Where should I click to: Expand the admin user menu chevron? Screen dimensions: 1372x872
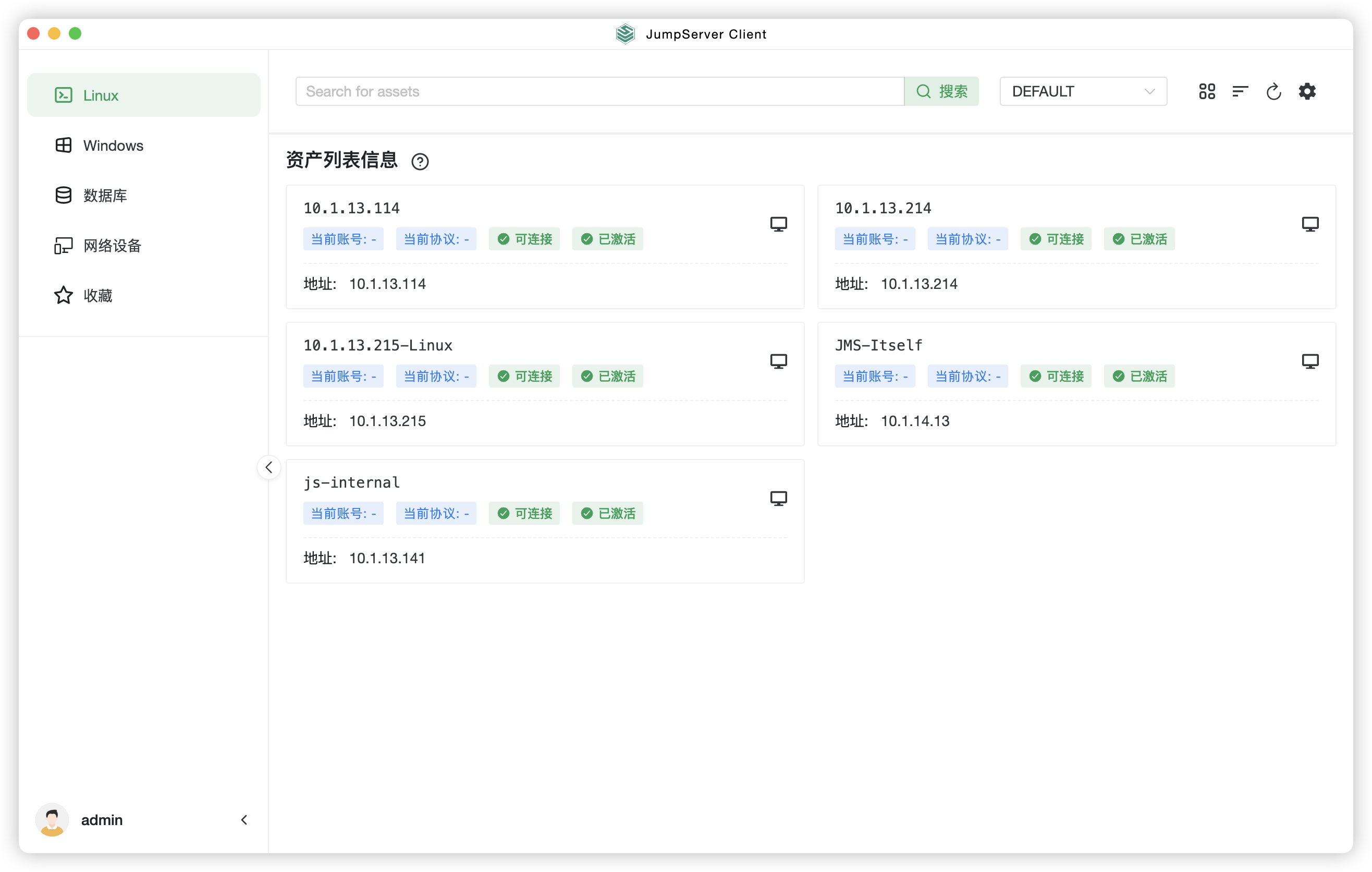point(244,819)
